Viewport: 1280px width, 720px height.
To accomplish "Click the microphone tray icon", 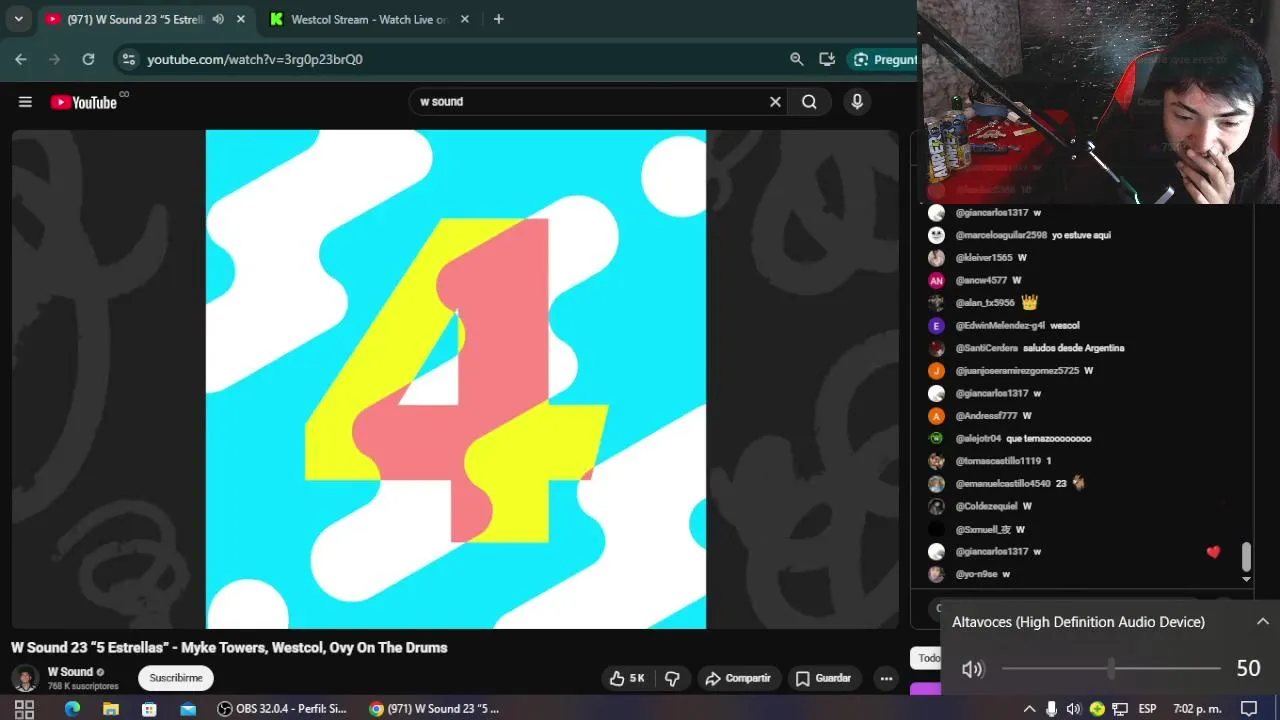I will click(x=1051, y=709).
